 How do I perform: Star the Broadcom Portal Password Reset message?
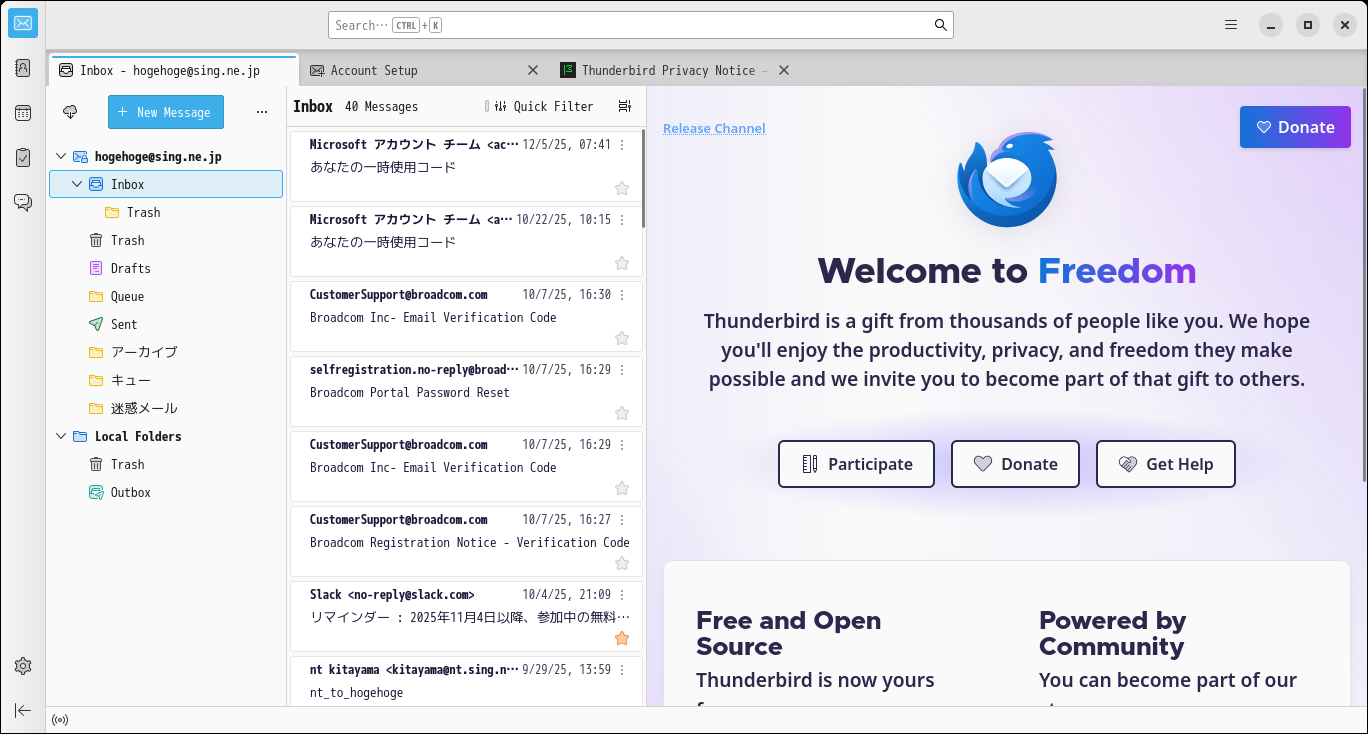click(x=622, y=413)
